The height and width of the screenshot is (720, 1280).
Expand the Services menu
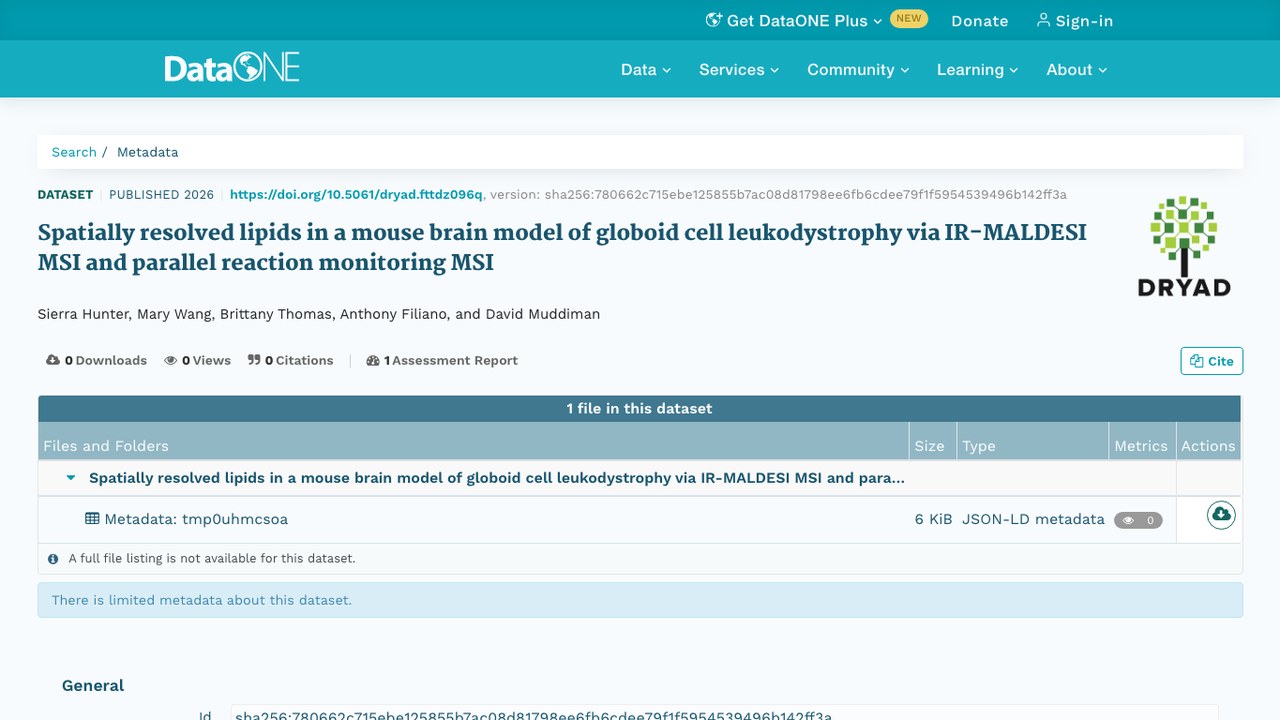point(739,69)
